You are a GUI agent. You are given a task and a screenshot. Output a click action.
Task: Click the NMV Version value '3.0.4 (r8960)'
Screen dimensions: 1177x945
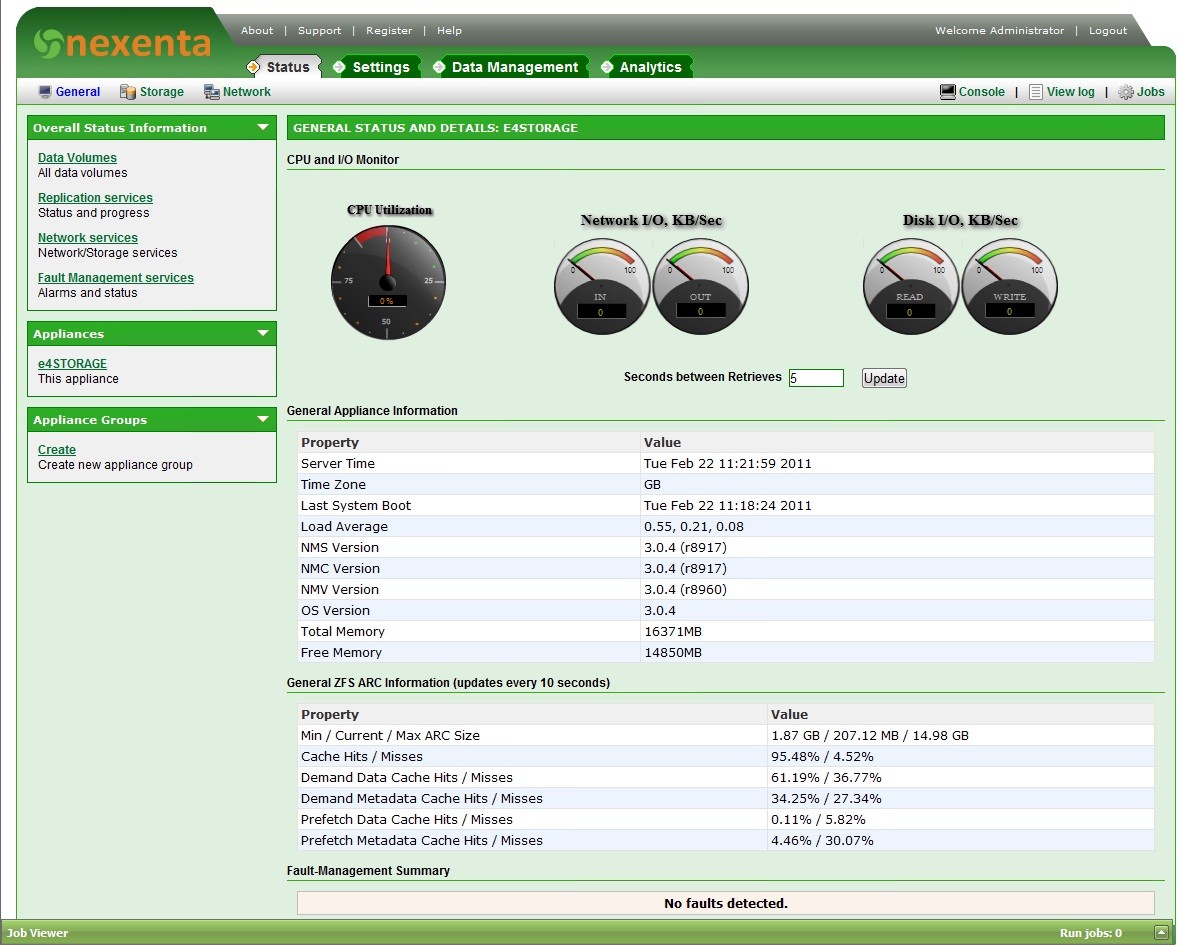coord(685,589)
